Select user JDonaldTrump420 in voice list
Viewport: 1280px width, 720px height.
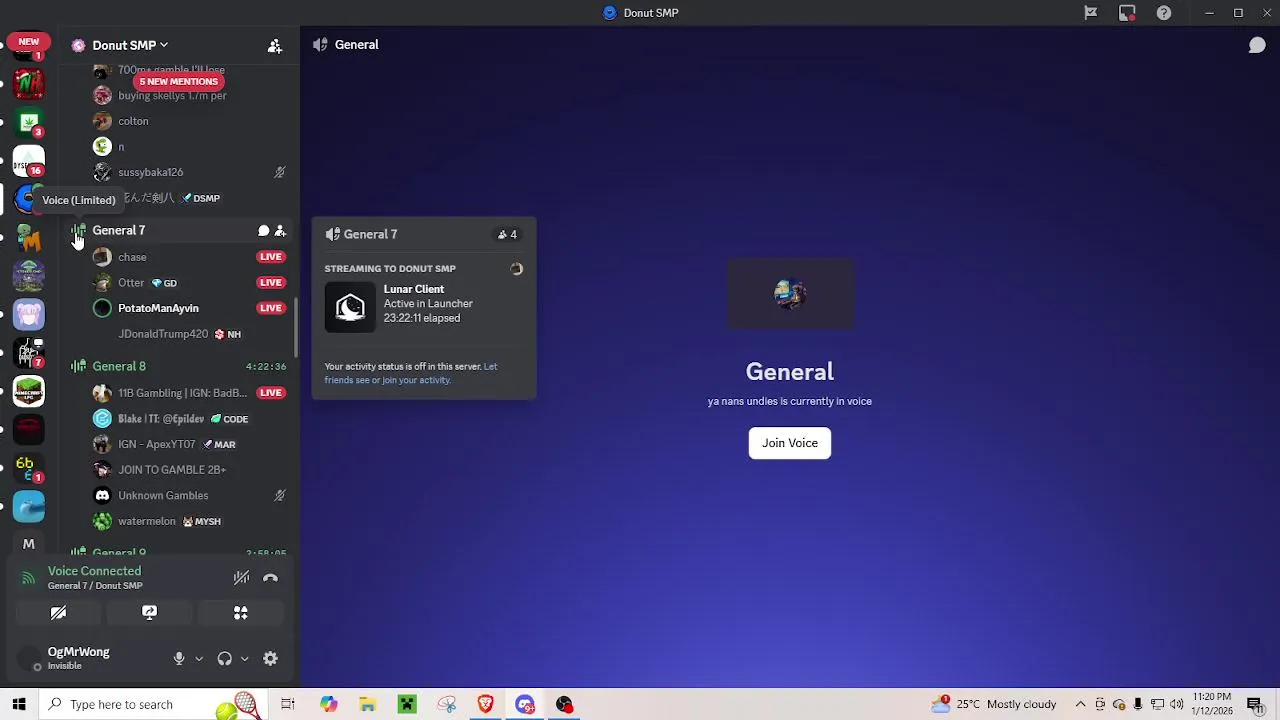tap(163, 334)
